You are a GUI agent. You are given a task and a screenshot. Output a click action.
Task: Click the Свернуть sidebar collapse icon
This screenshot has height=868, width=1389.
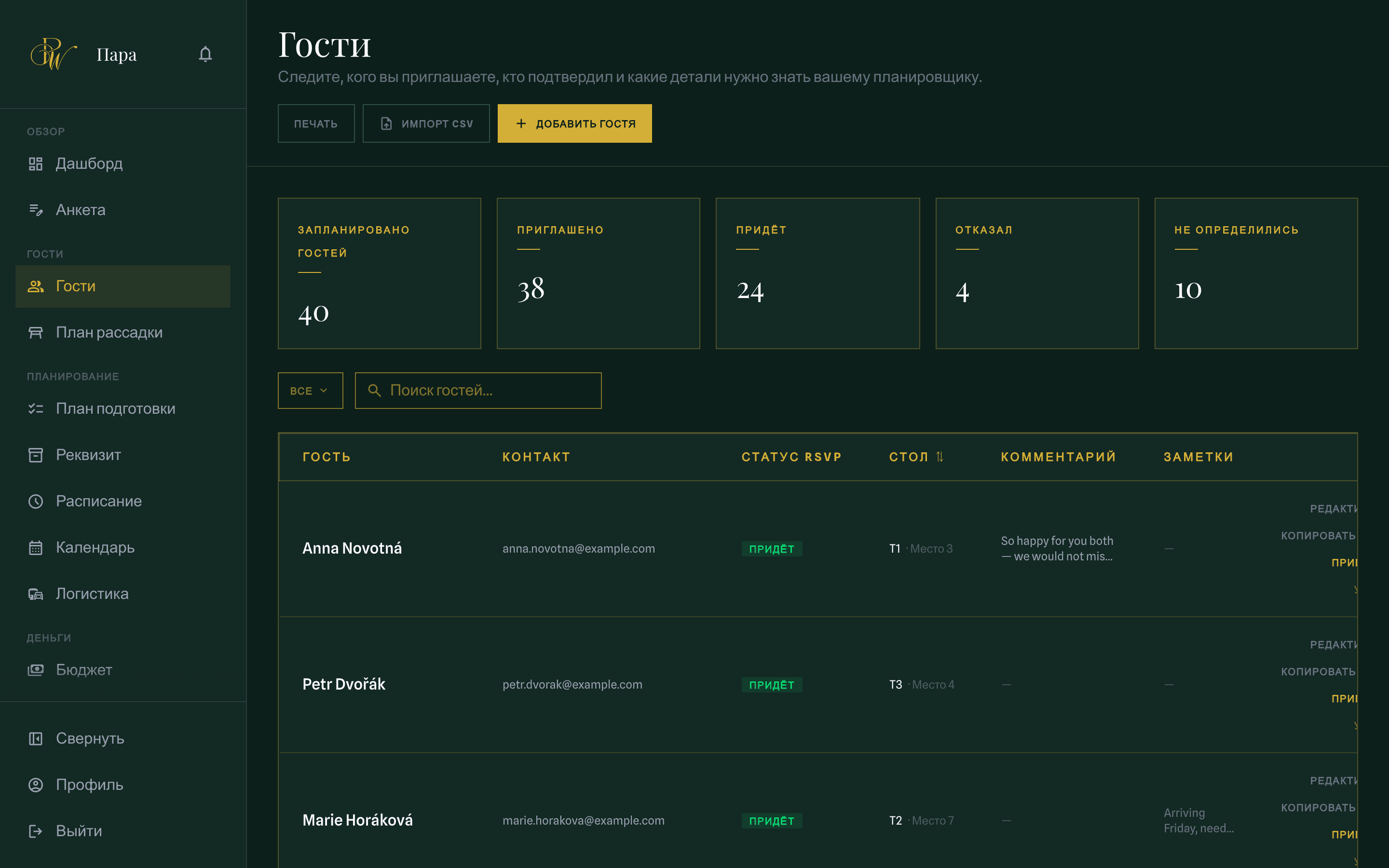click(x=36, y=739)
